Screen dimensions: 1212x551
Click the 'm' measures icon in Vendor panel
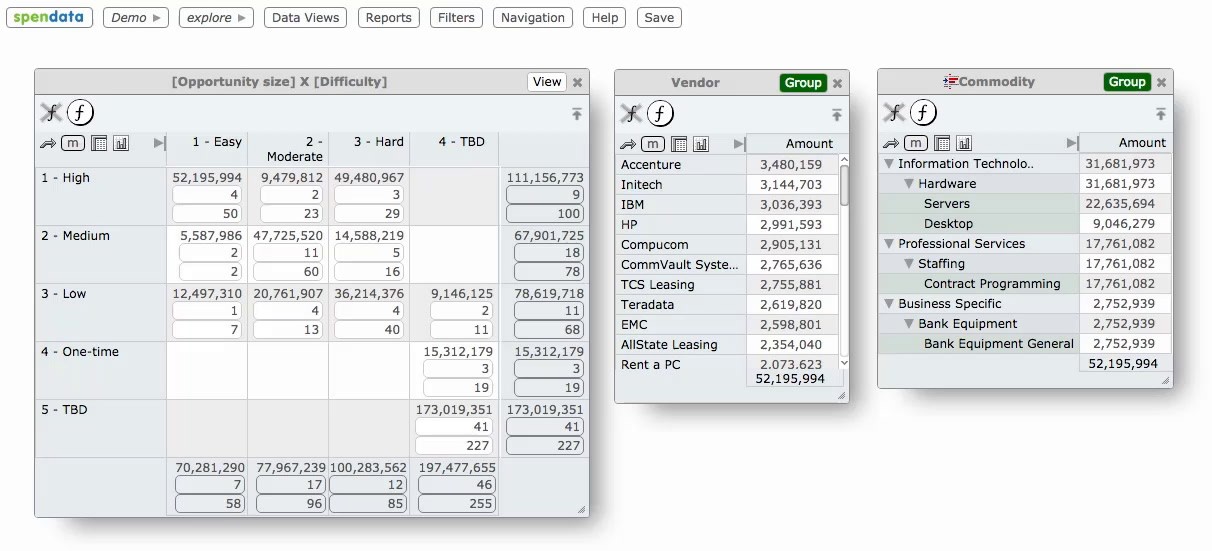coord(653,144)
